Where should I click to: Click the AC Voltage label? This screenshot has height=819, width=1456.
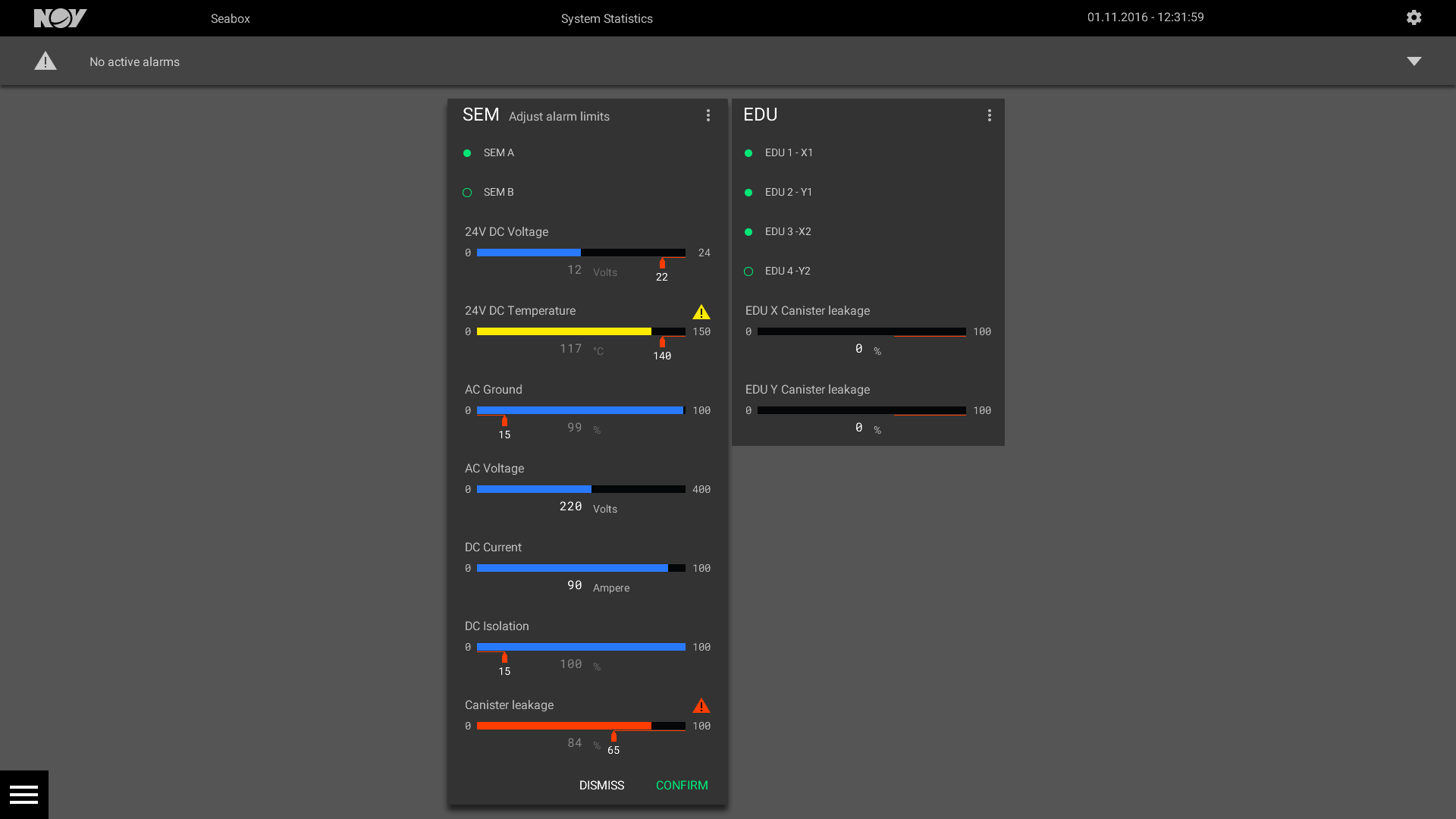[494, 469]
